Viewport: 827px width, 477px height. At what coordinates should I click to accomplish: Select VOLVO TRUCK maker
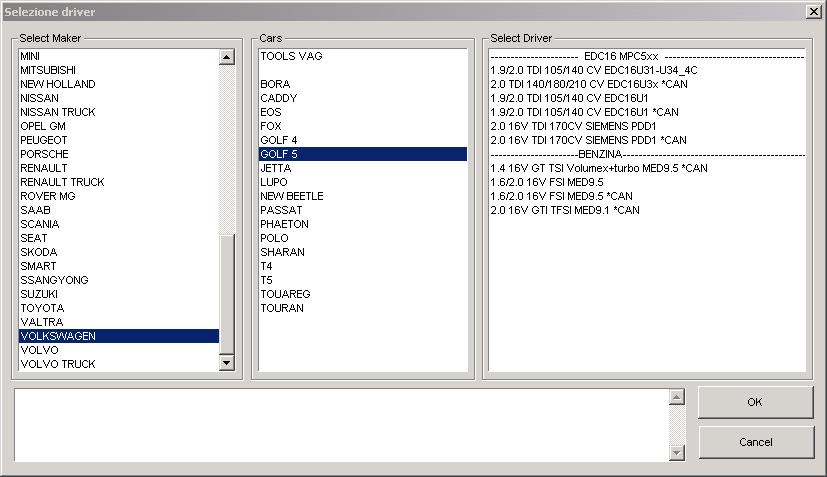pyautogui.click(x=119, y=364)
